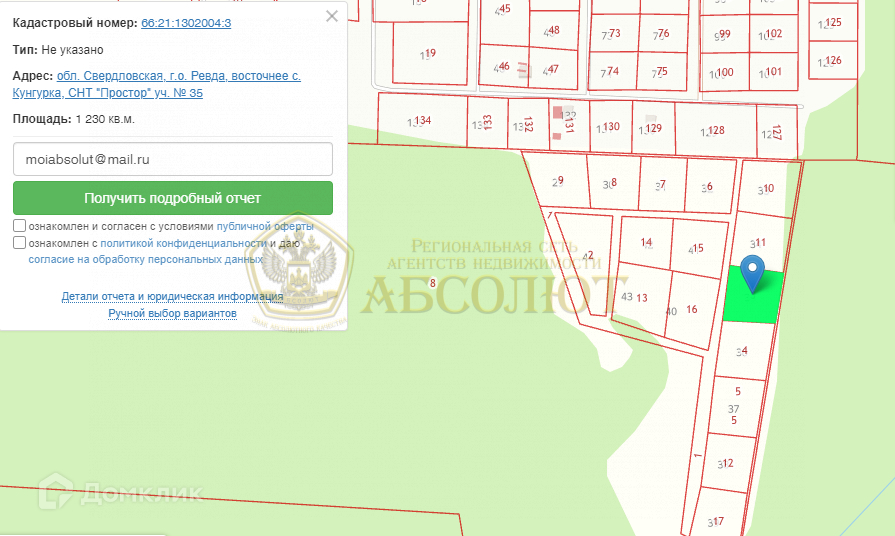
Task: Select parcel 129 on the map
Action: pos(653,128)
